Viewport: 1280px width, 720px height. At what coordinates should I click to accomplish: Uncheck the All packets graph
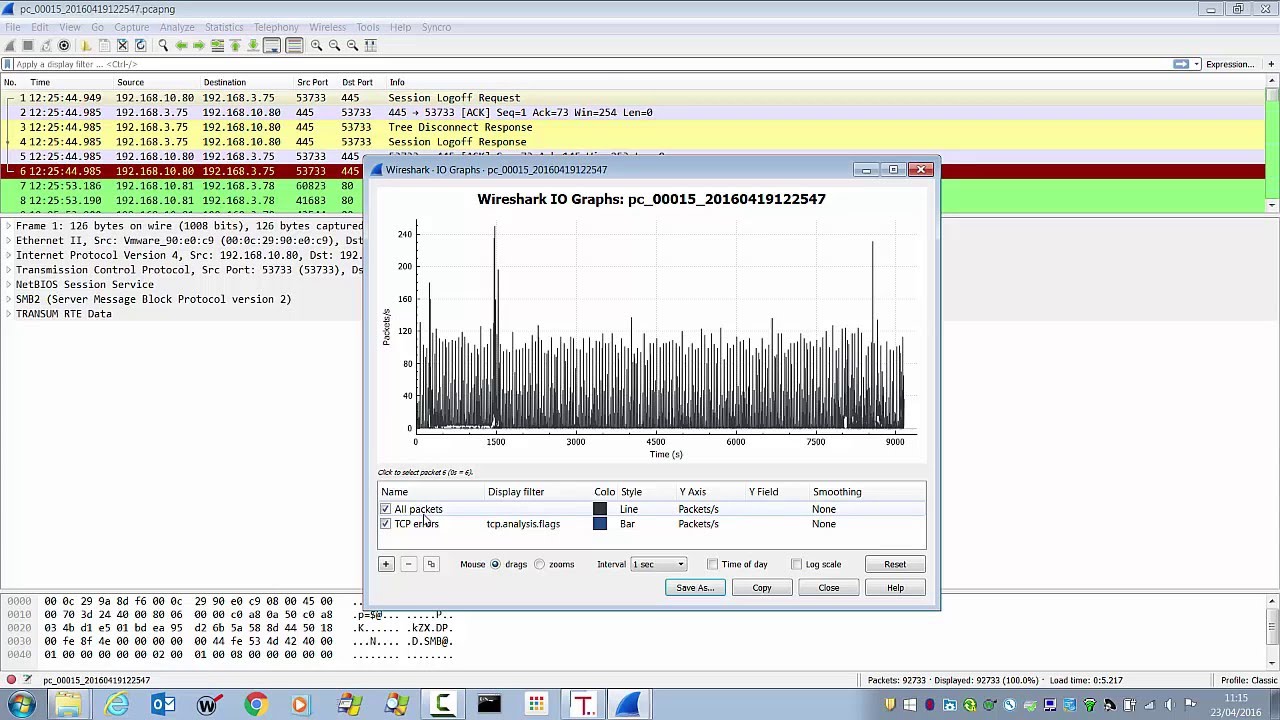pyautogui.click(x=385, y=509)
